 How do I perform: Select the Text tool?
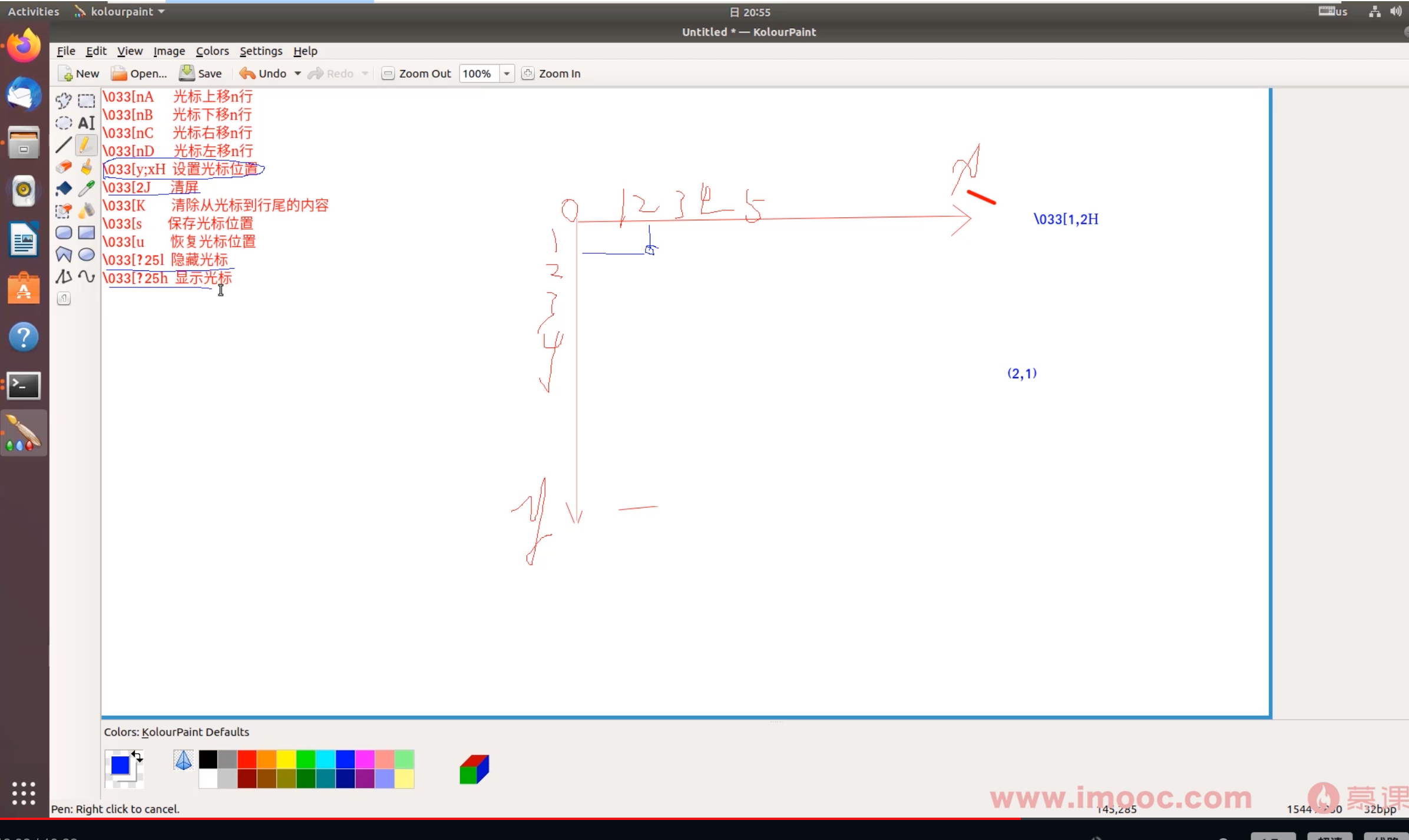point(87,123)
